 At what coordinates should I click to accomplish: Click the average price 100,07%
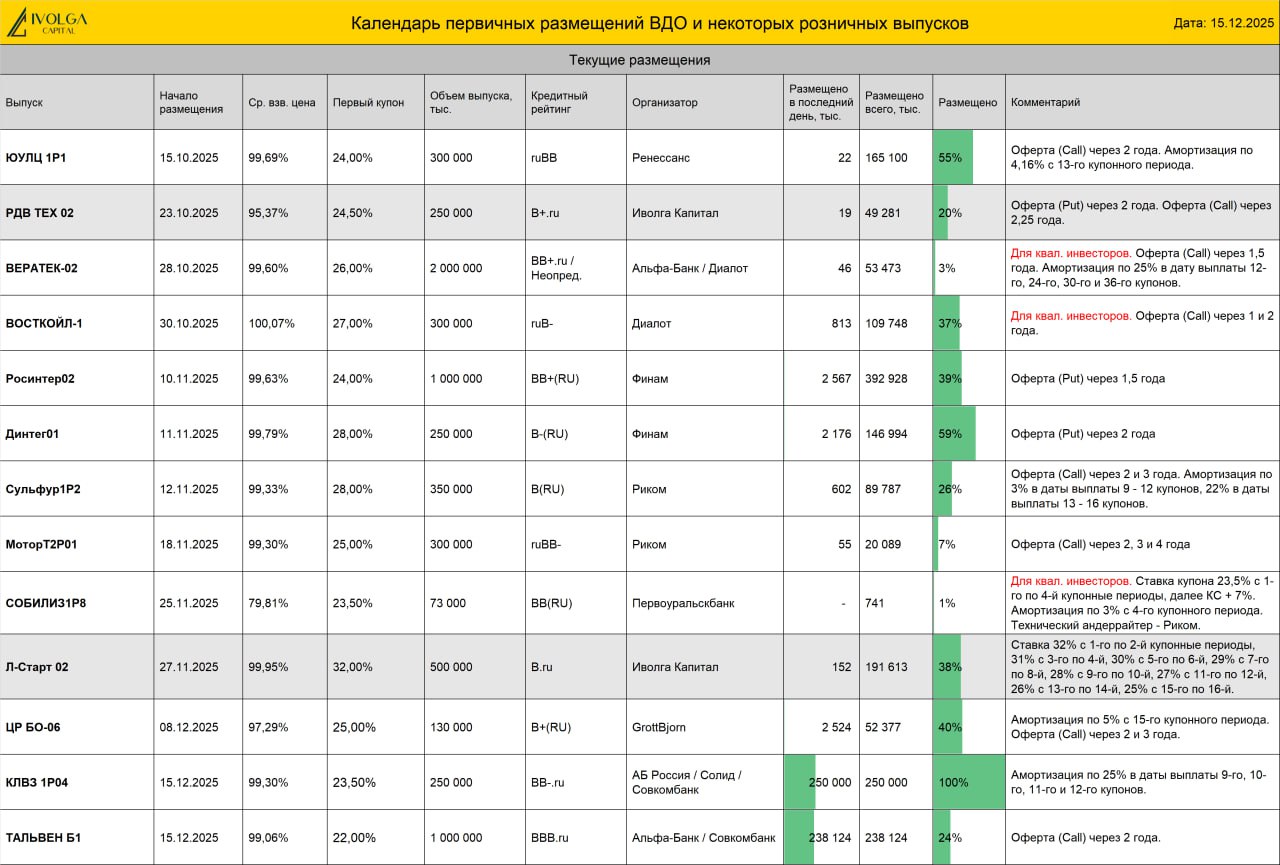pyautogui.click(x=270, y=323)
